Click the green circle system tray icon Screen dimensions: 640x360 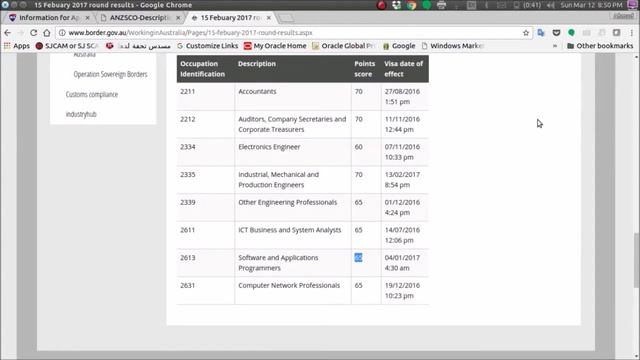point(427,5)
